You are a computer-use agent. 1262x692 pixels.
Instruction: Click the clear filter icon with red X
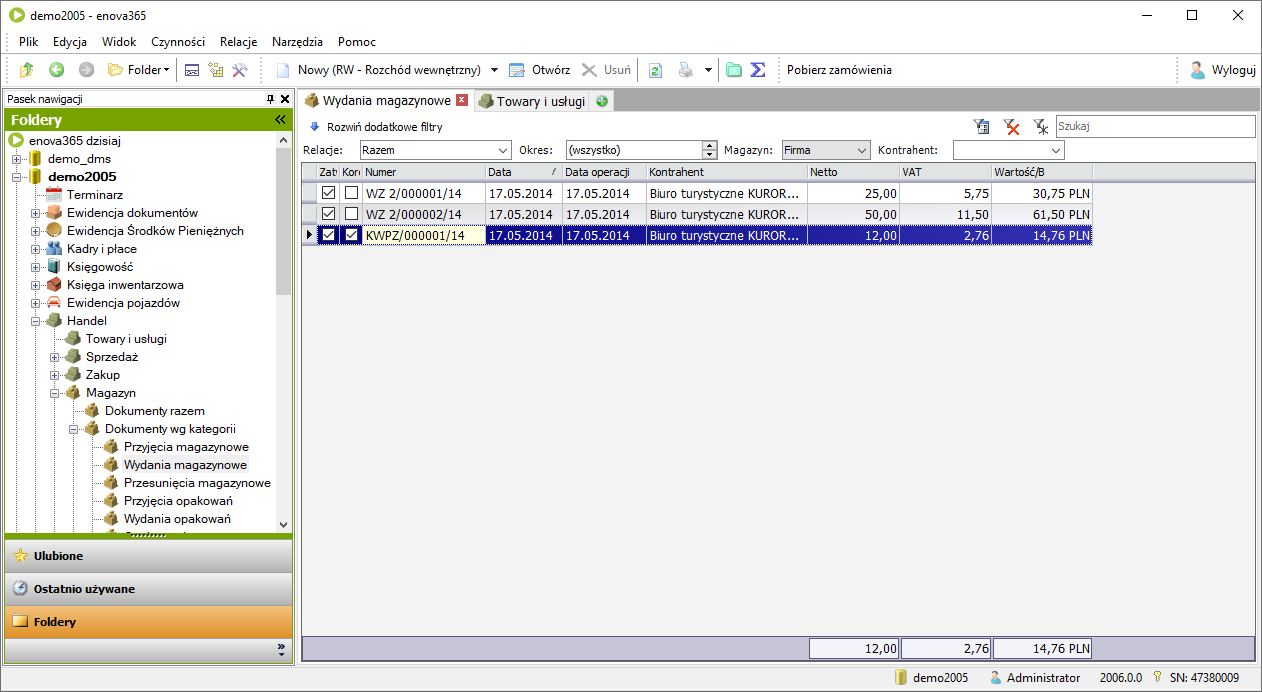pos(1012,127)
